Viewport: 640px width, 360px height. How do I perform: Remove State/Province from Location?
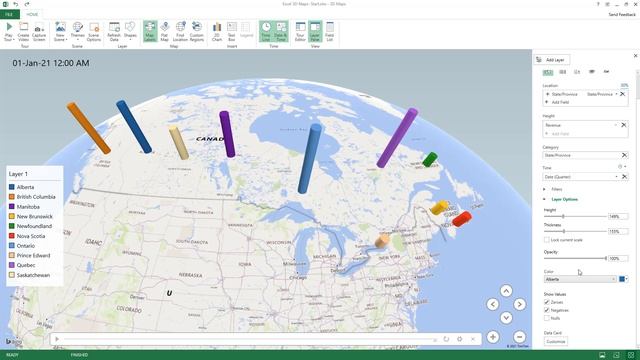tap(623, 94)
